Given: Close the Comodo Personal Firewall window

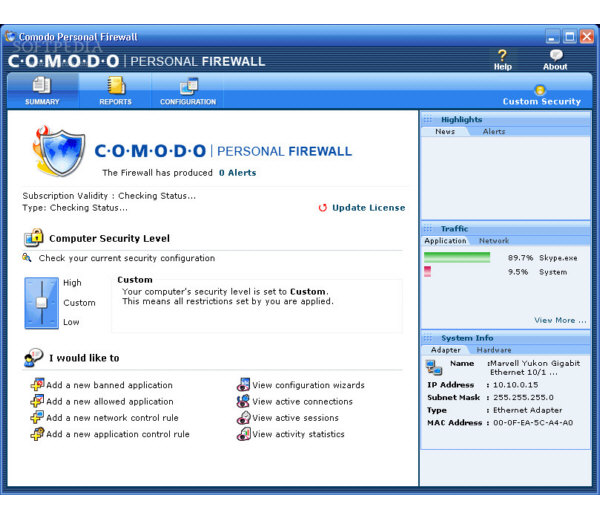Looking at the screenshot, I should [x=587, y=37].
